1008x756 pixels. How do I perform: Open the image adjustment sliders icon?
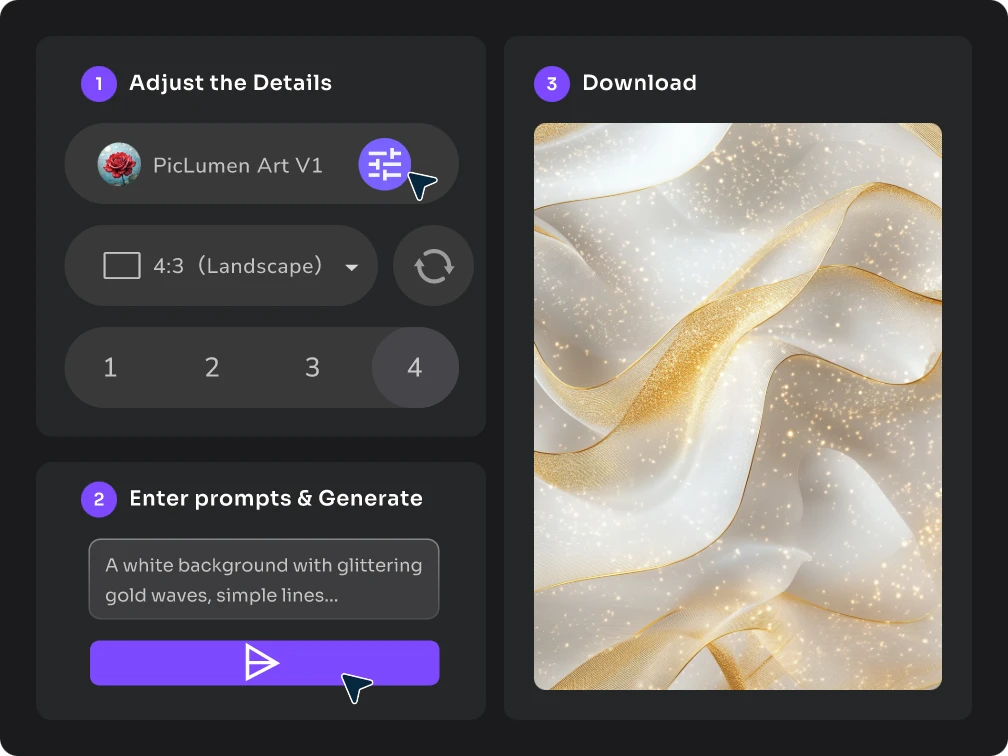click(x=384, y=165)
